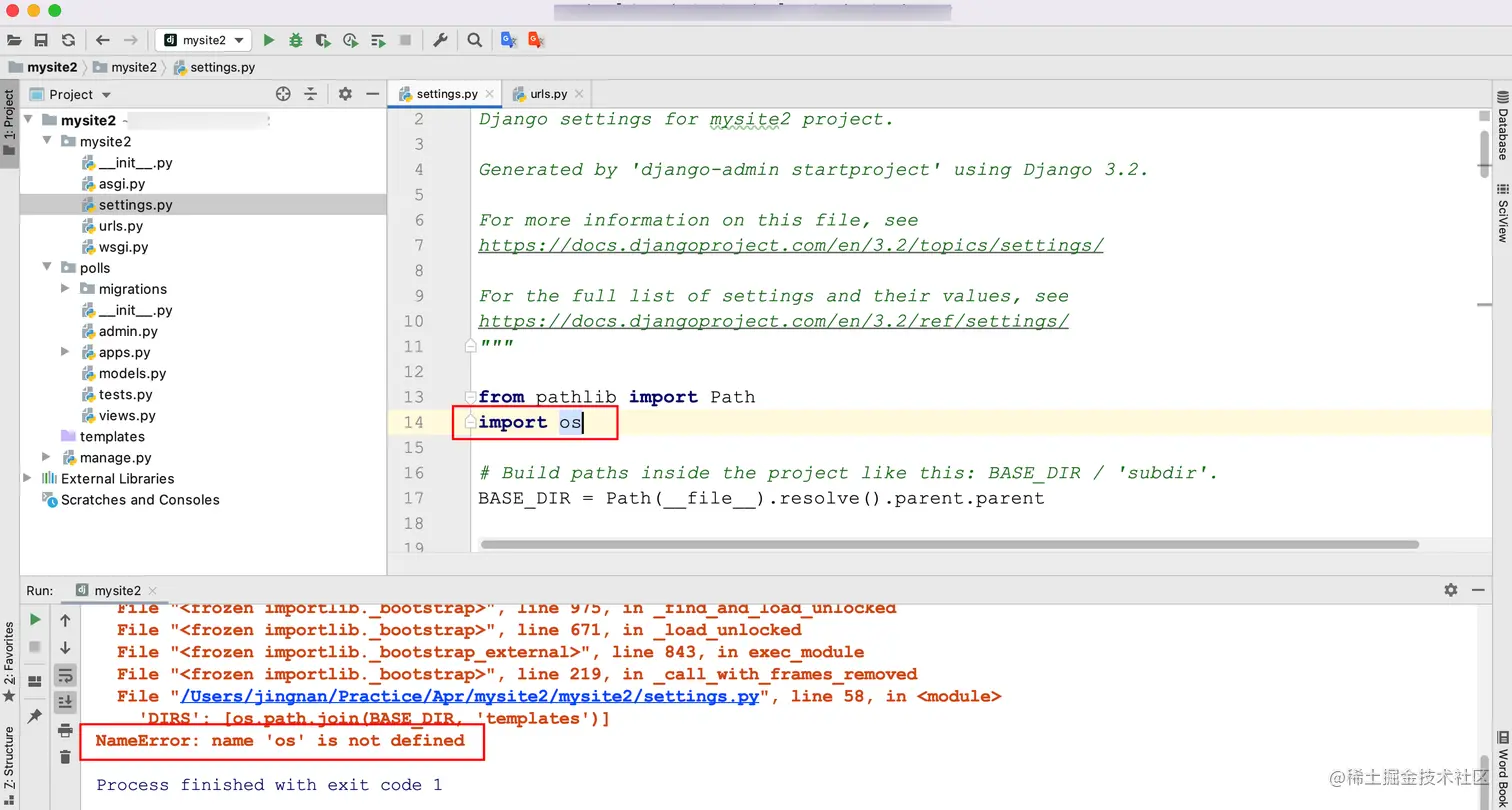Open the settings.py path link in traceback

470,696
